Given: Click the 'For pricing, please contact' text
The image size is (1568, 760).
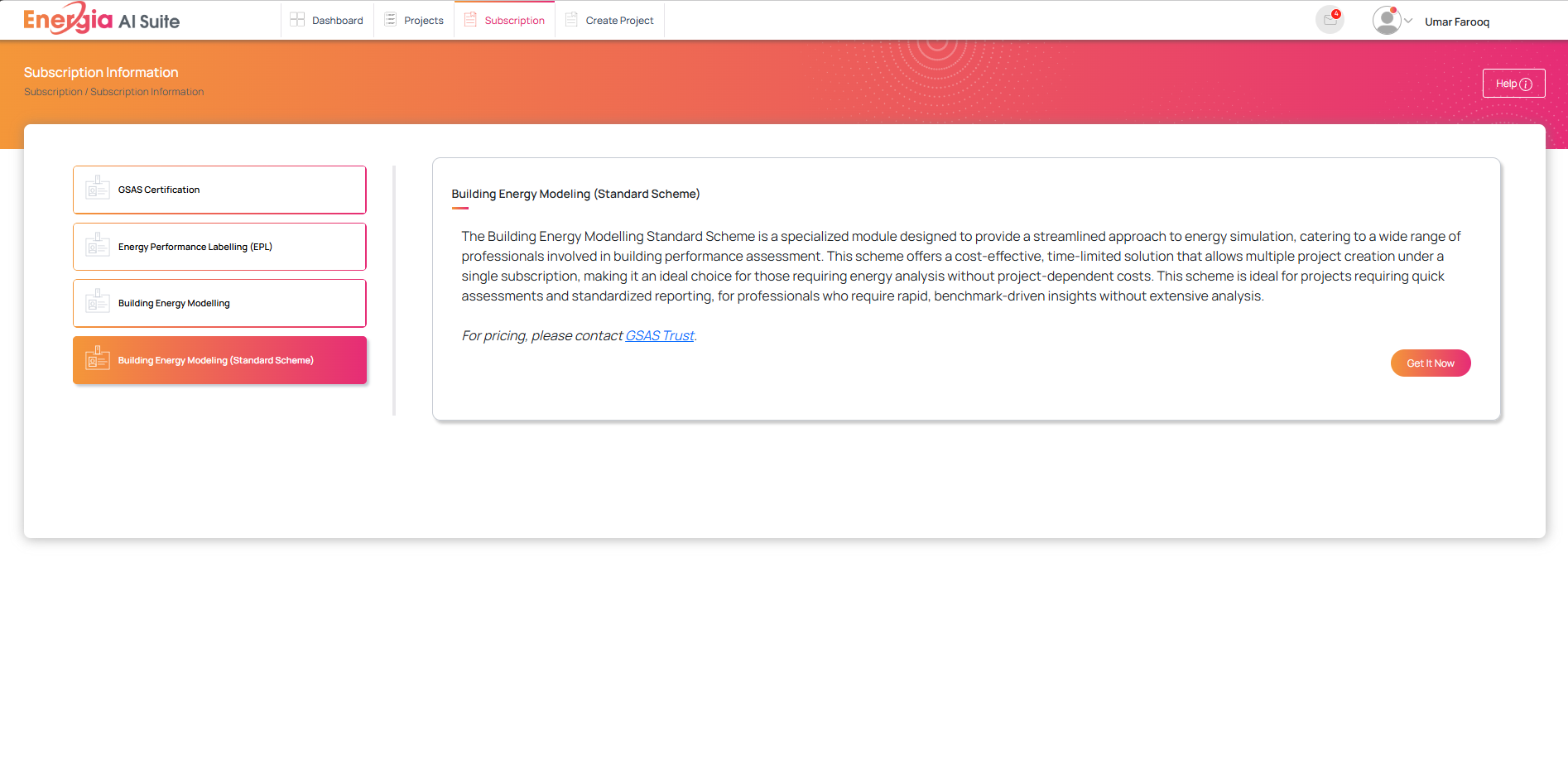Looking at the screenshot, I should (541, 335).
